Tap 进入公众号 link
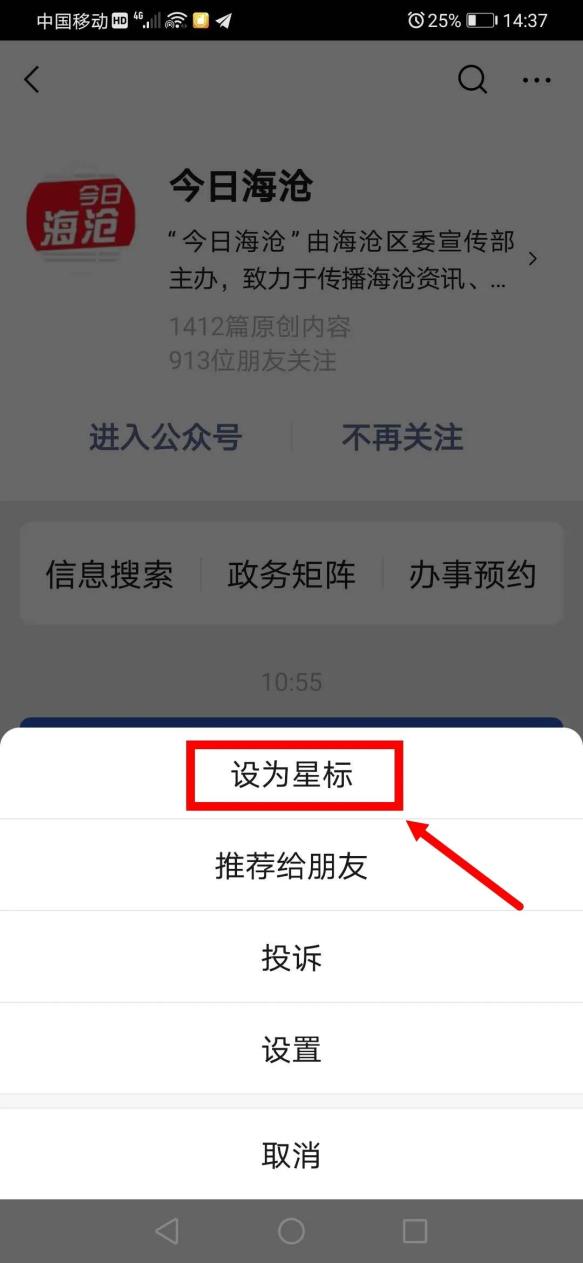583x1263 pixels. click(x=165, y=437)
